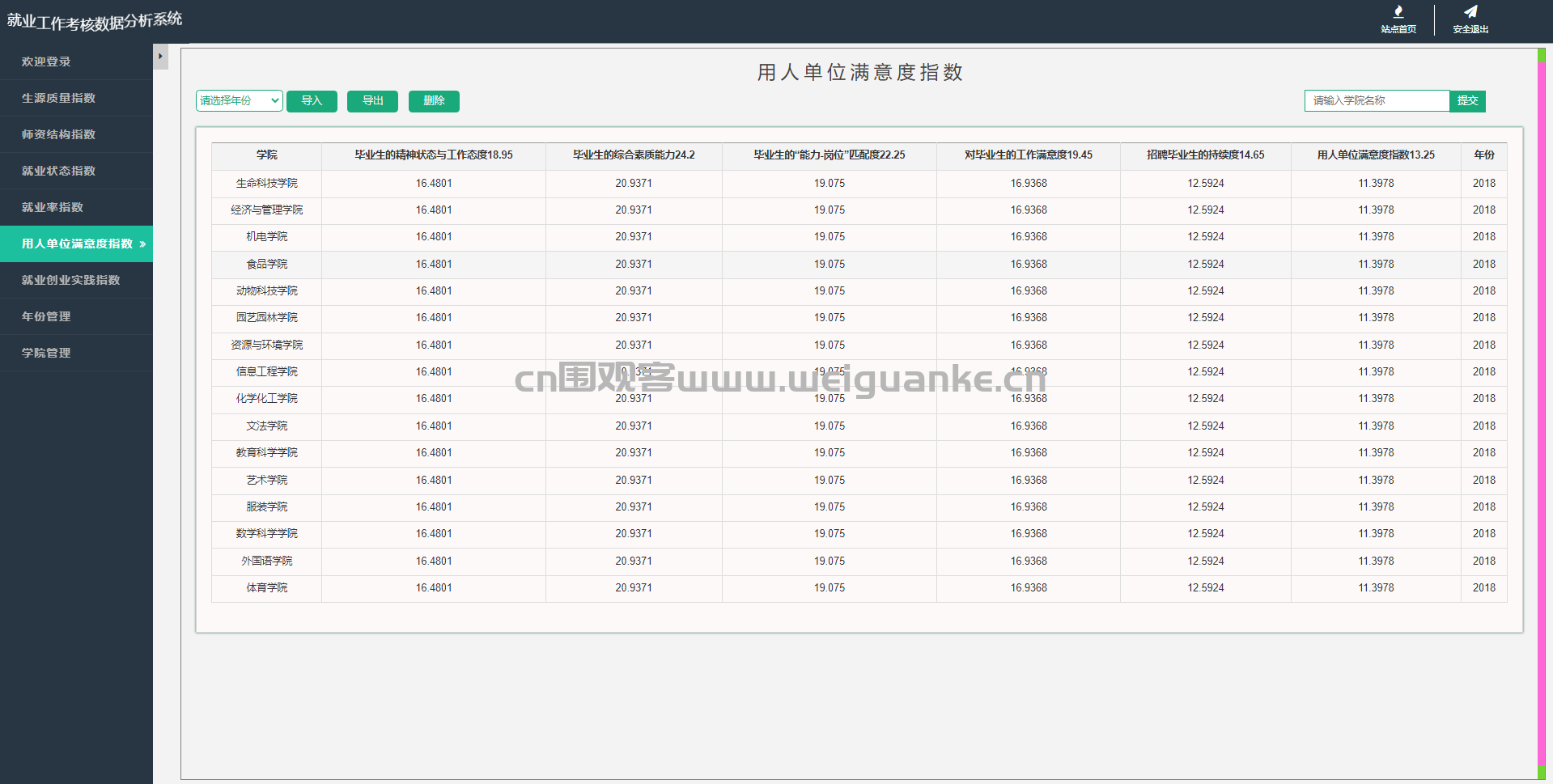1553x784 pixels.
Task: Open the 请选择年份 year dropdown
Action: [x=240, y=100]
